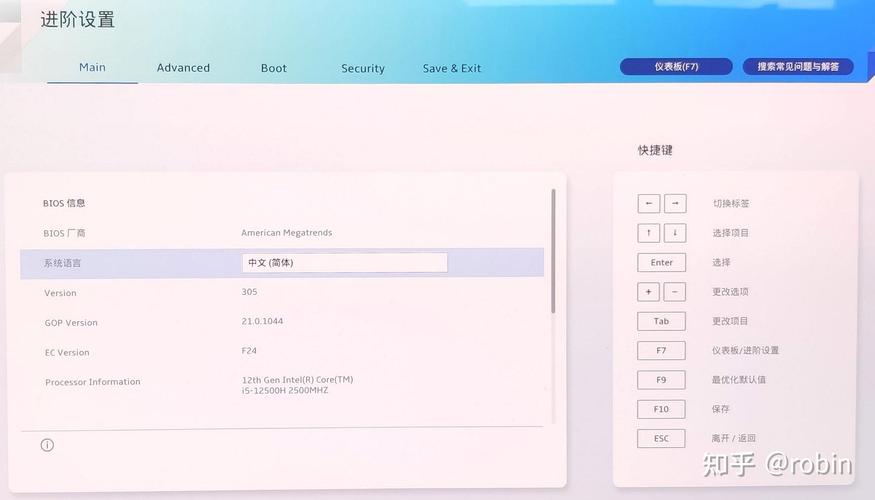
Task: Click the Enter key box
Action: [661, 262]
